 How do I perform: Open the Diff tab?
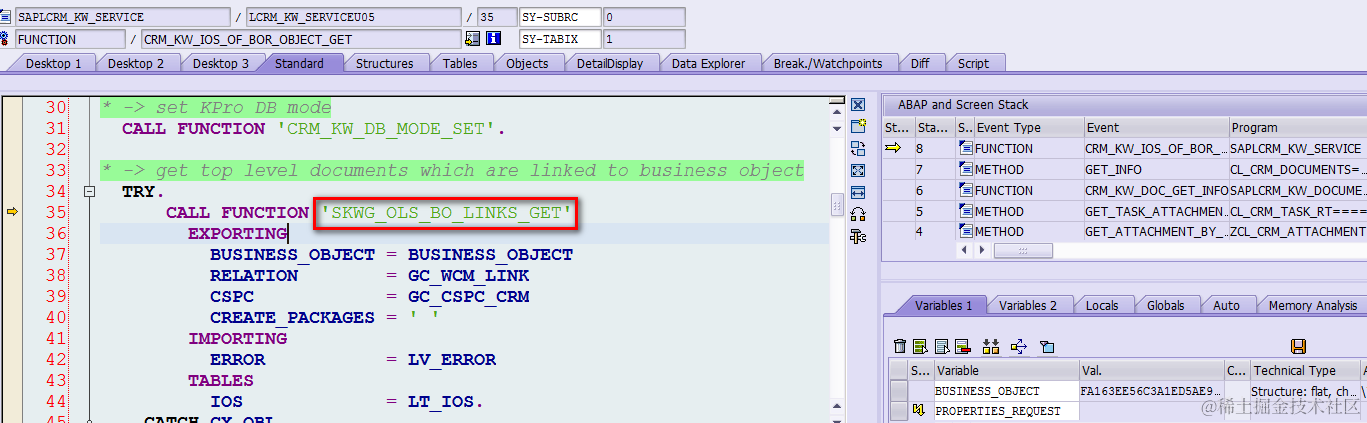(920, 63)
